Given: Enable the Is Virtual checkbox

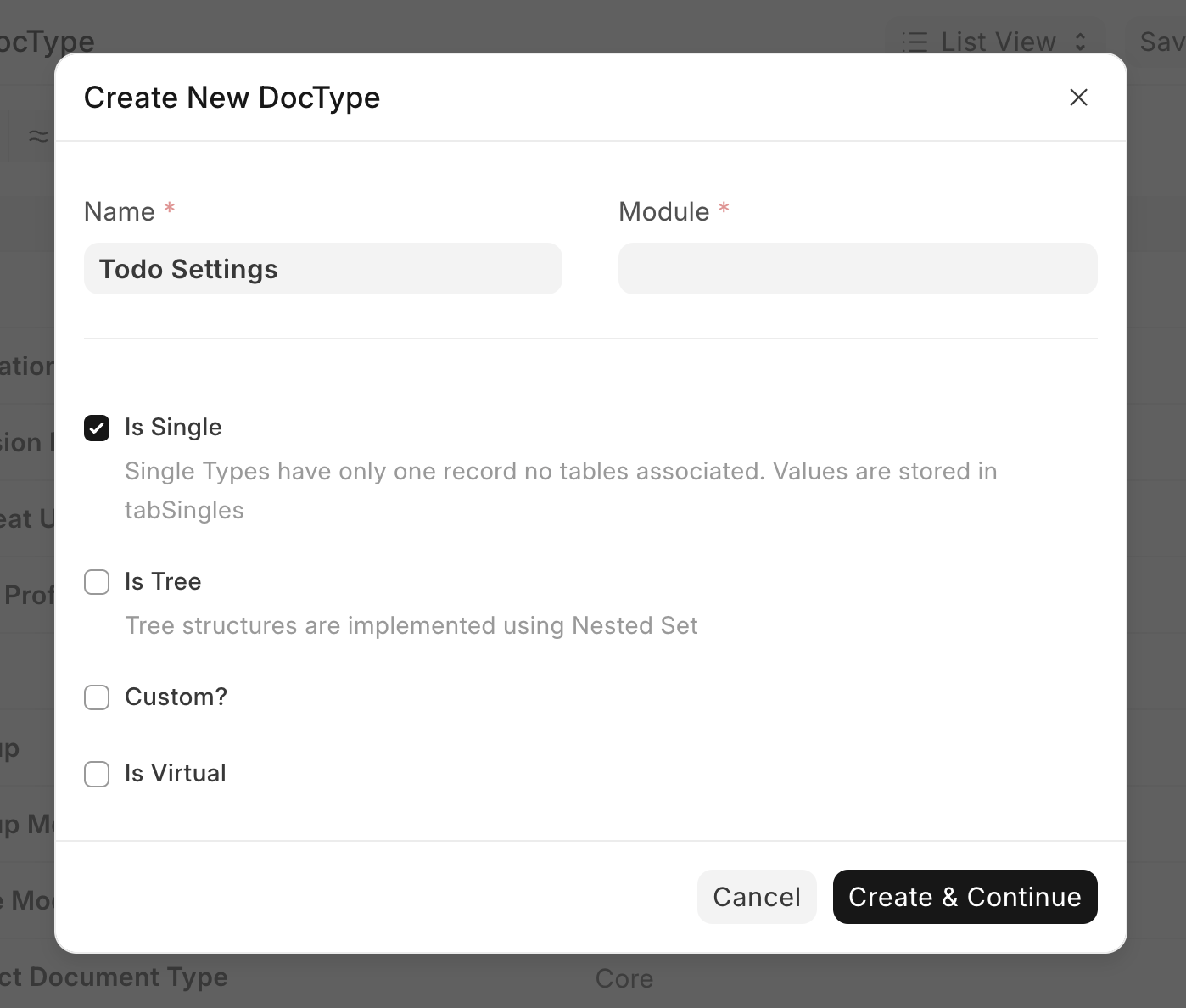Looking at the screenshot, I should tap(97, 774).
